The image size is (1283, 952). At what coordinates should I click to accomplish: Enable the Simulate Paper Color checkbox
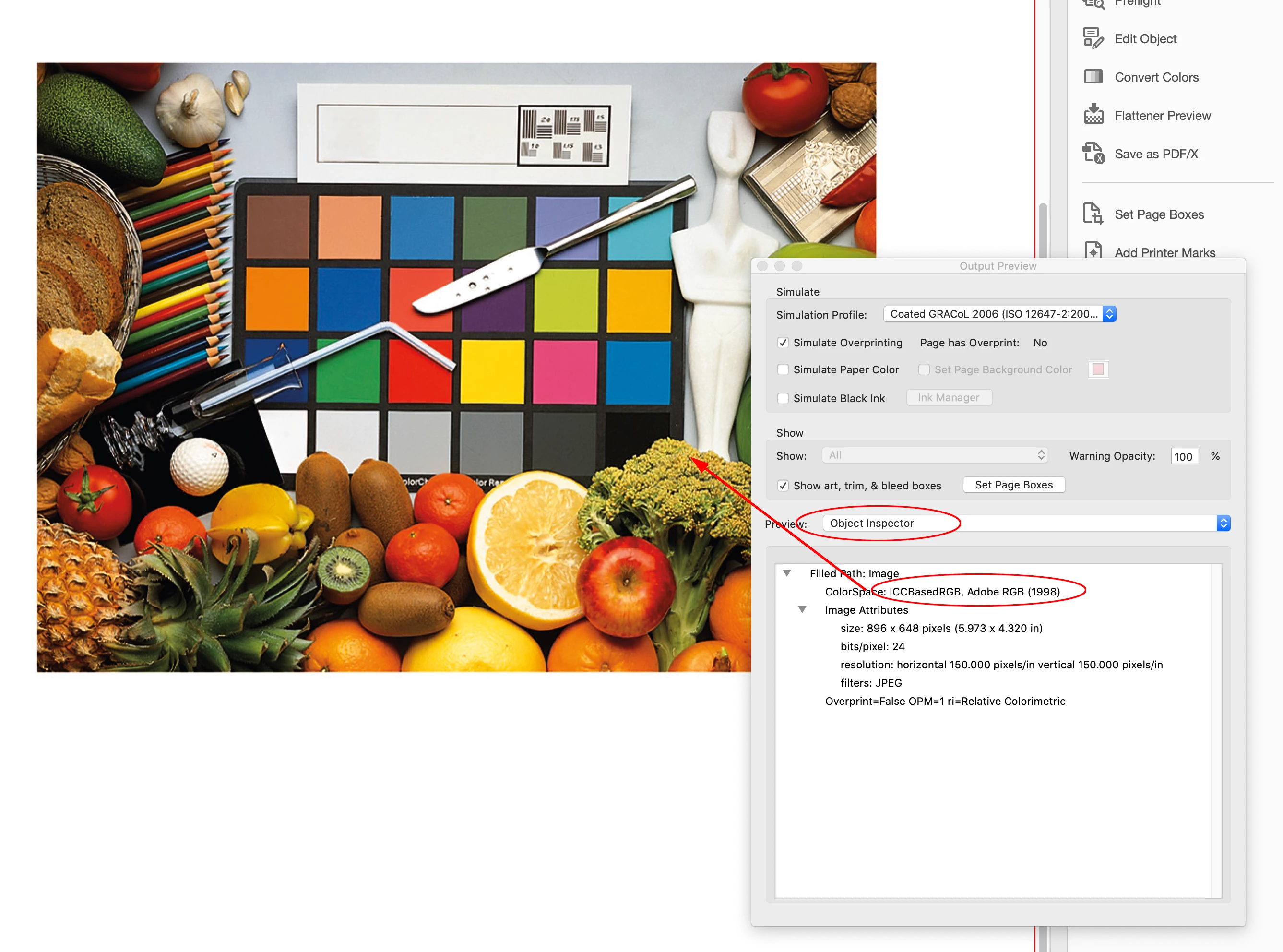(x=783, y=369)
